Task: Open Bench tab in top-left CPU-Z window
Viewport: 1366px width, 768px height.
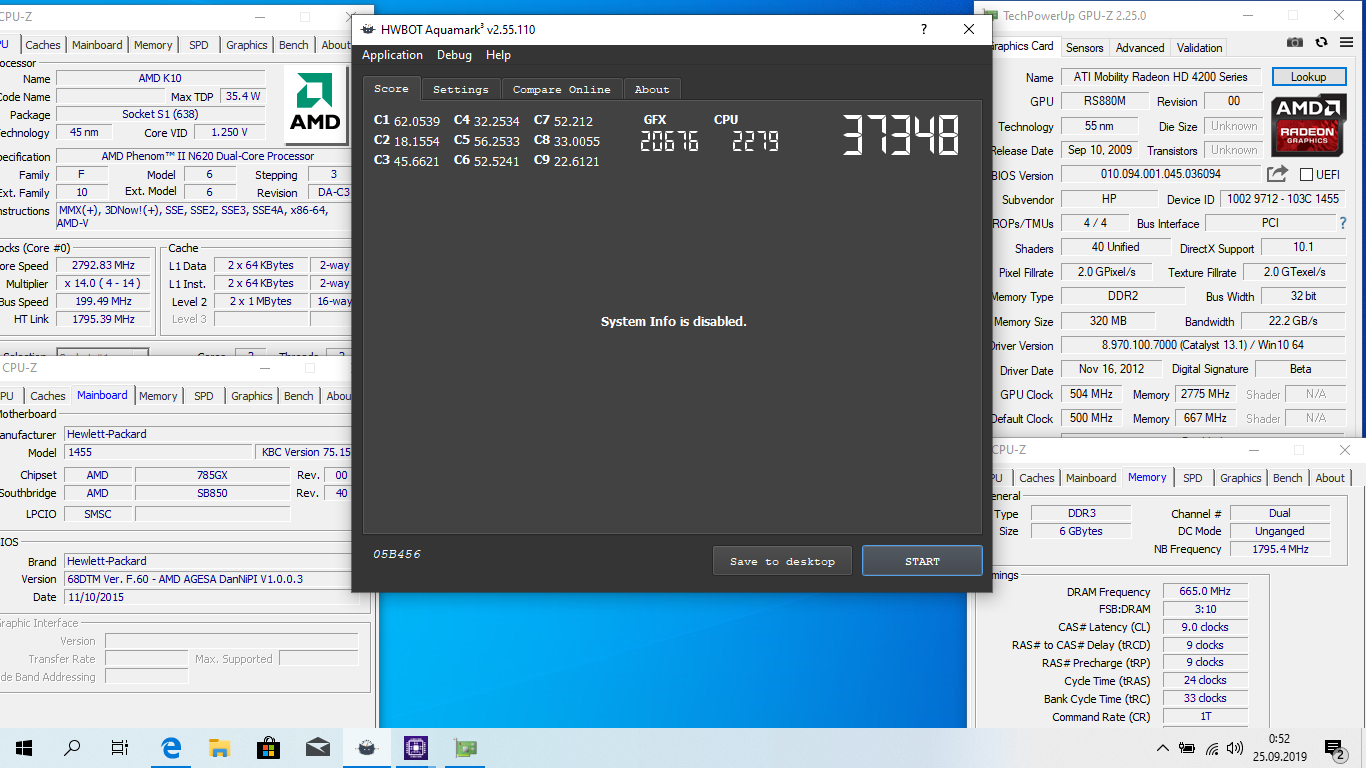Action: click(294, 45)
